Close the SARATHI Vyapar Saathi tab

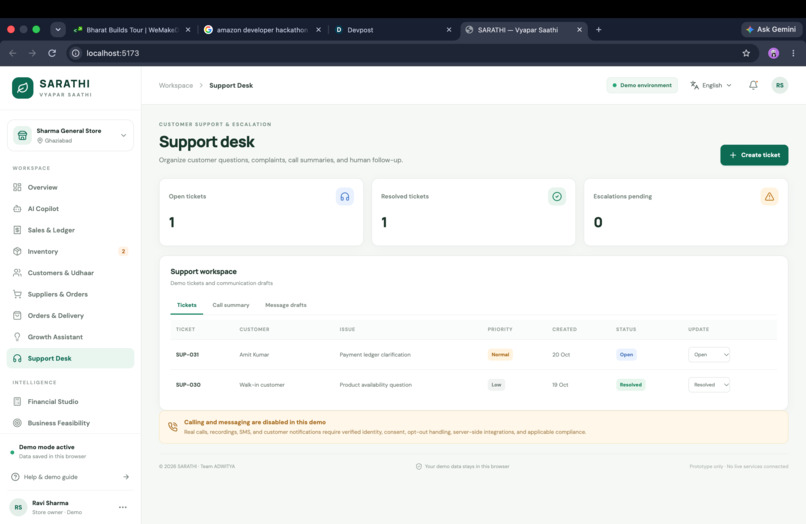[579, 30]
